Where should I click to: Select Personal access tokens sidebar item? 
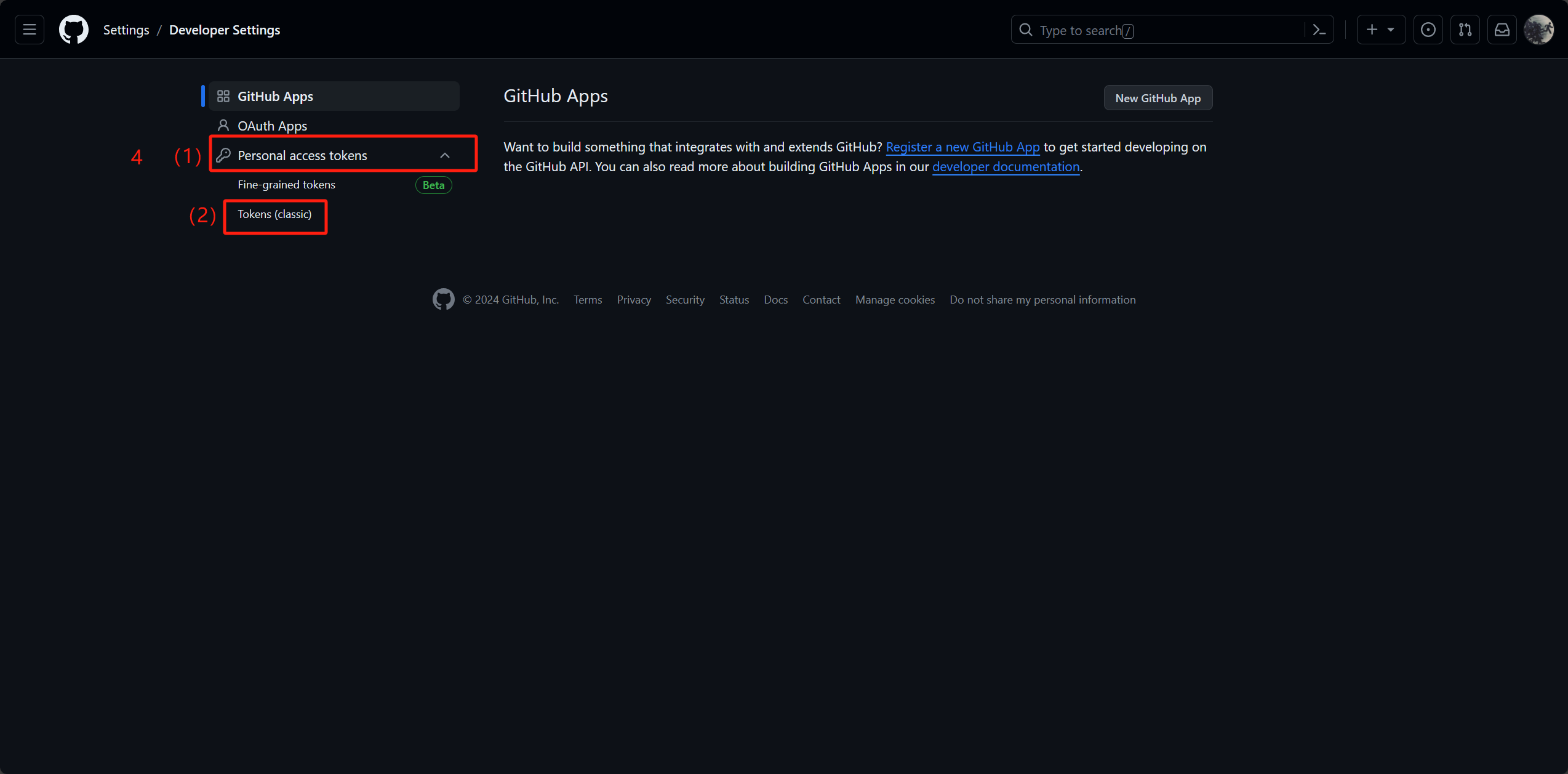(334, 155)
